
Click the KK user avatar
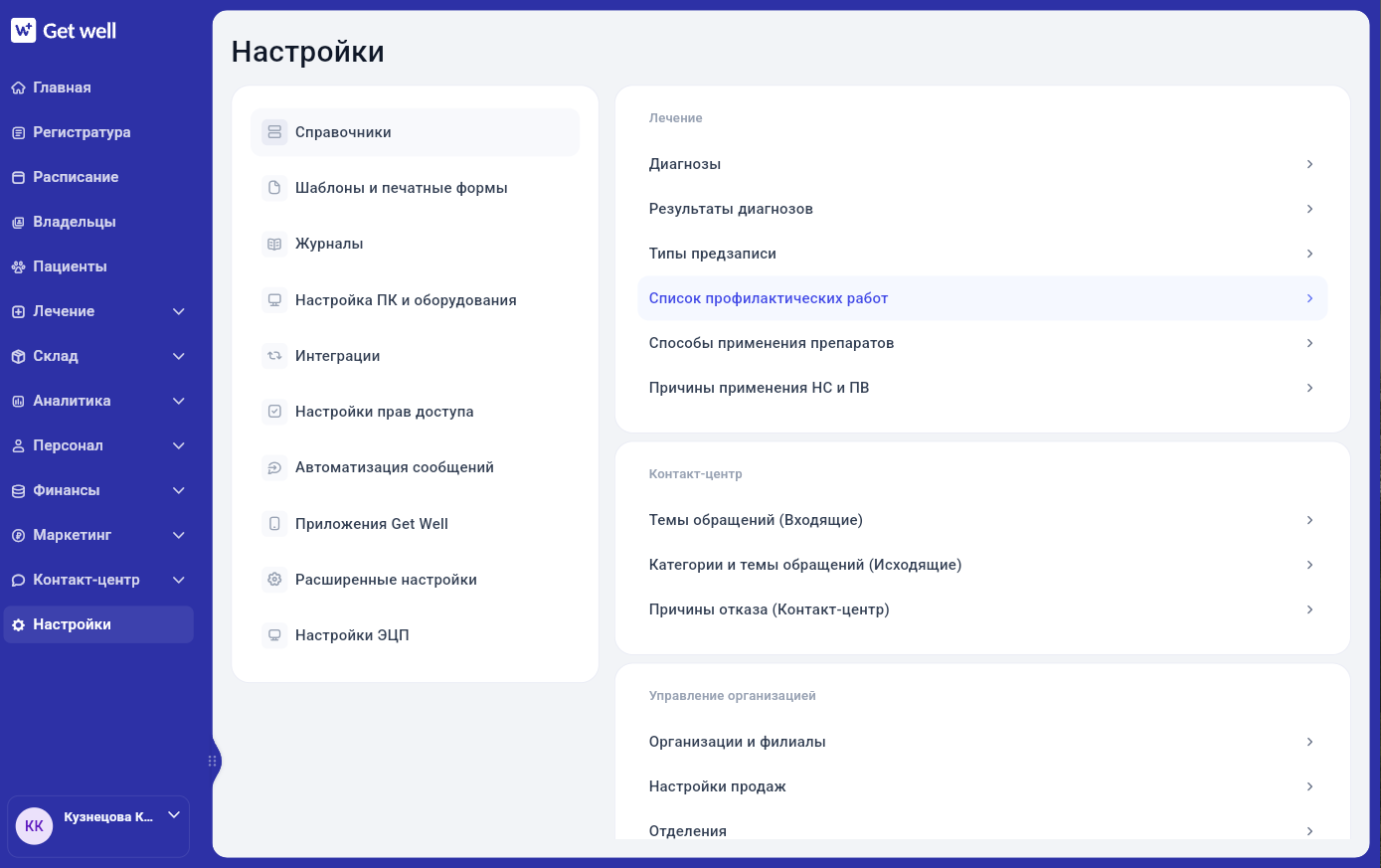pos(34,826)
